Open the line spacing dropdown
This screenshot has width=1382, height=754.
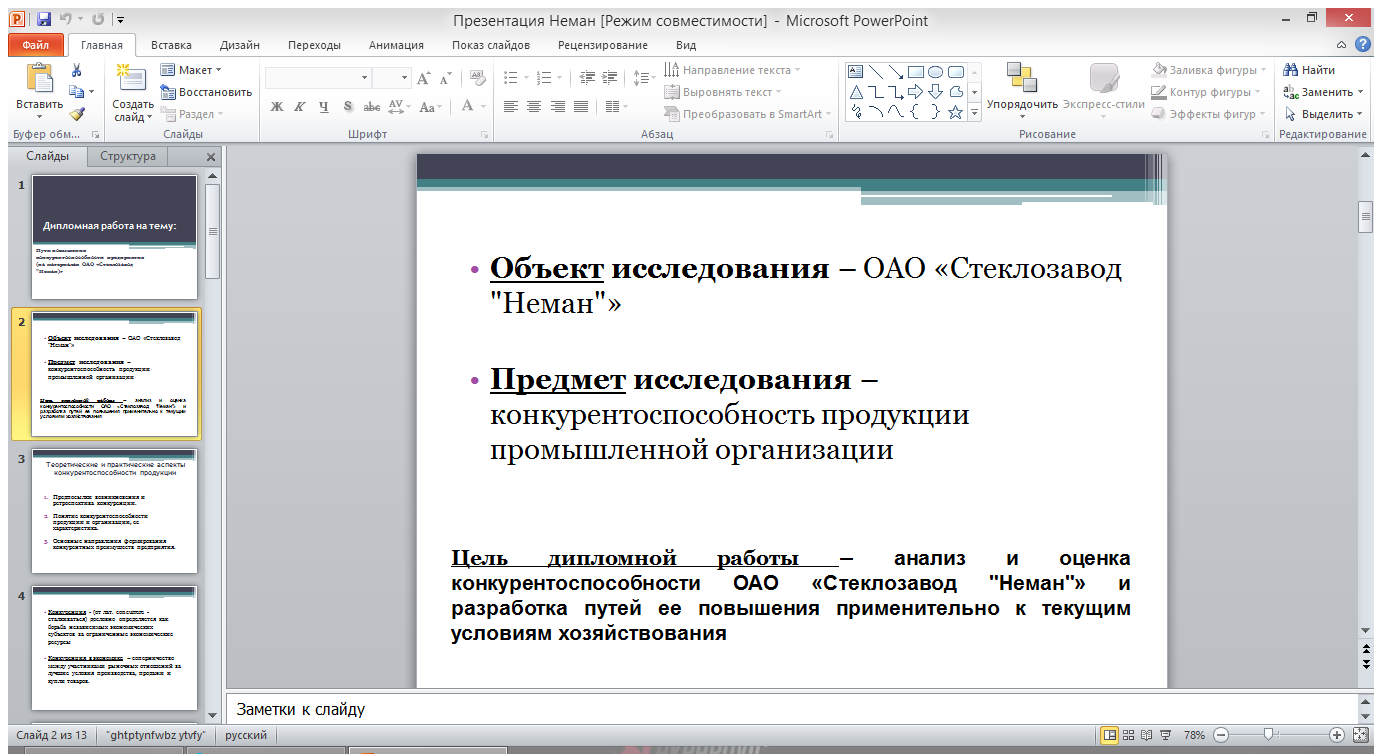645,78
